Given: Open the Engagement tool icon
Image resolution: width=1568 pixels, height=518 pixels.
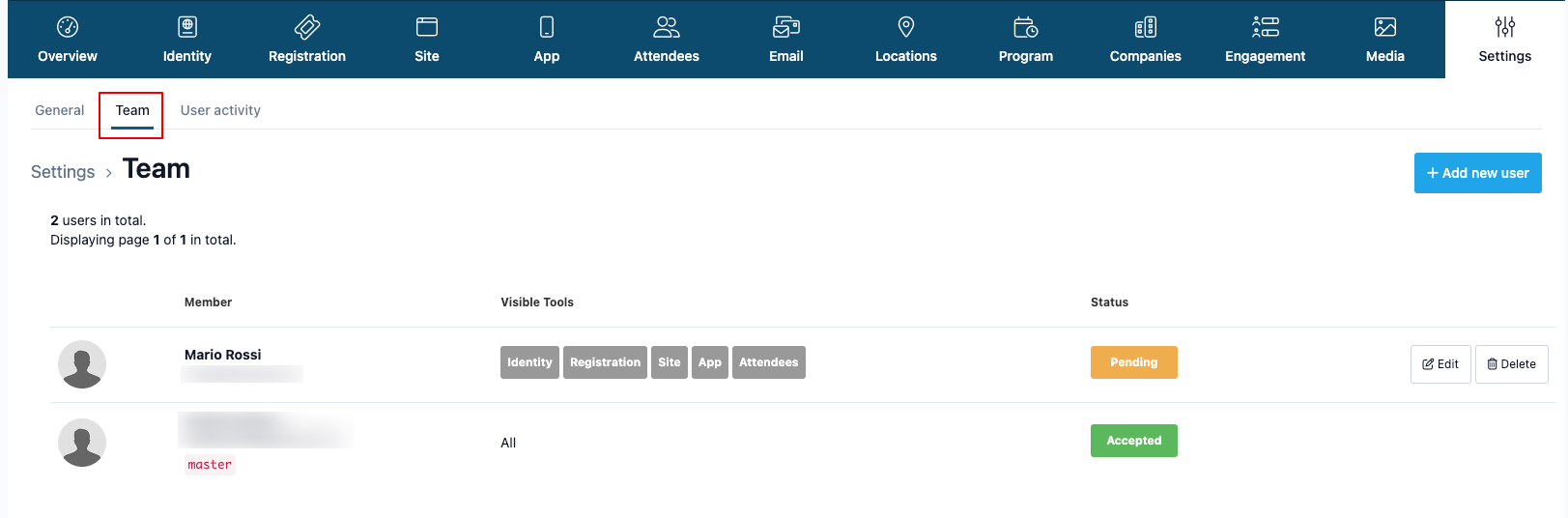Looking at the screenshot, I should coord(1266,27).
